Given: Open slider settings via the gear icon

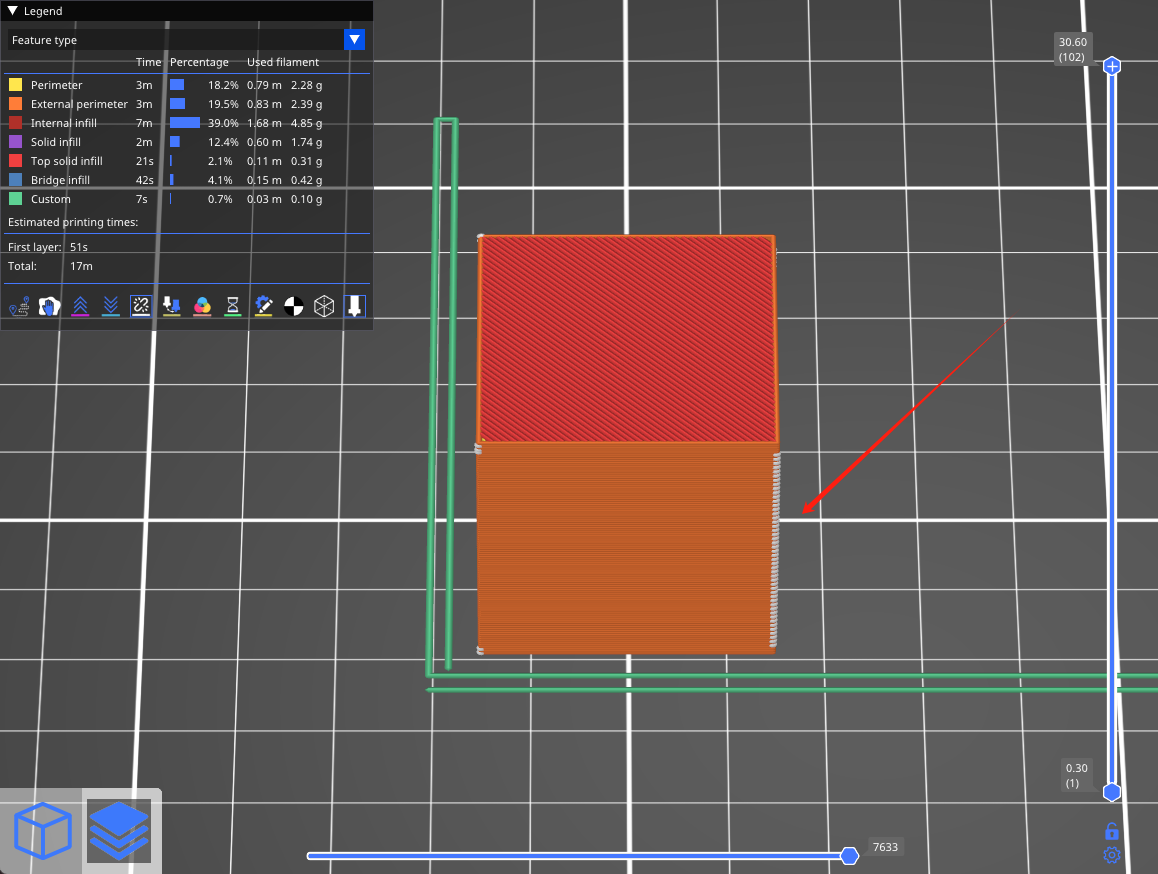Looking at the screenshot, I should tap(1112, 856).
